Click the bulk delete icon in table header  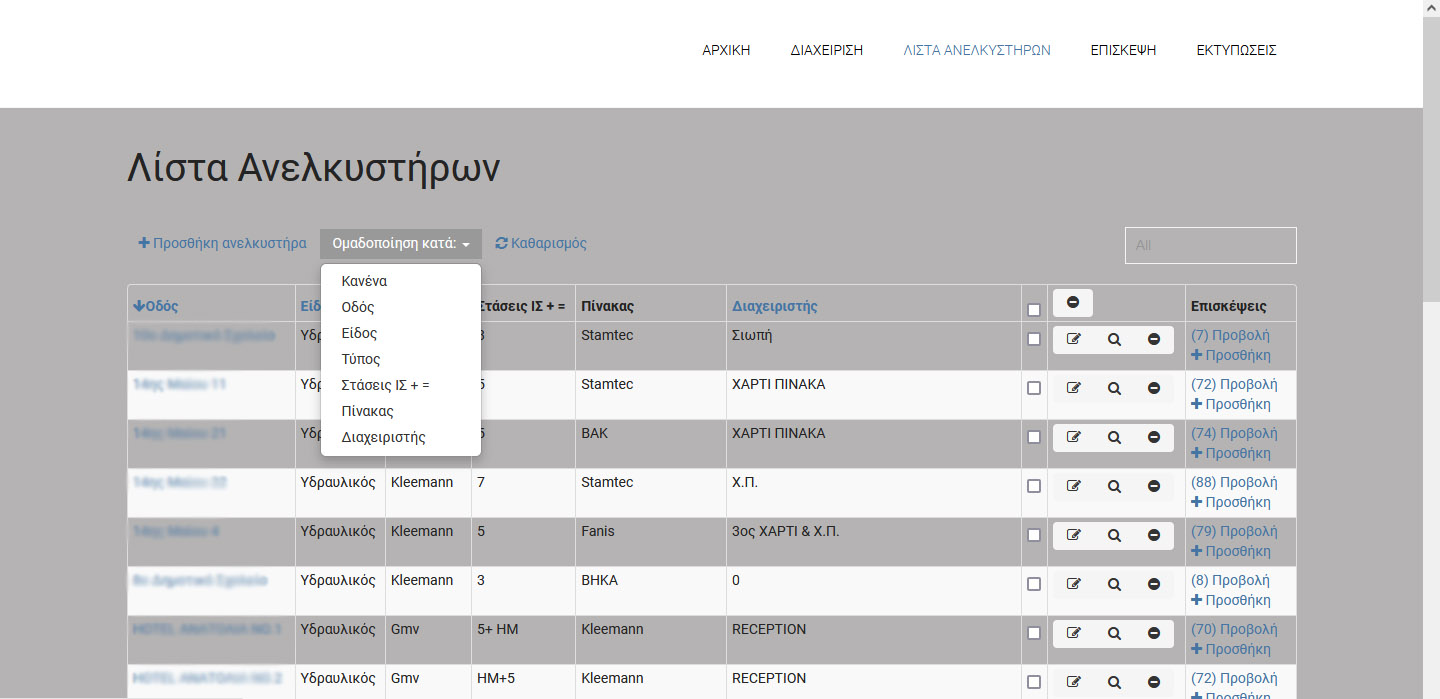coord(1073,302)
